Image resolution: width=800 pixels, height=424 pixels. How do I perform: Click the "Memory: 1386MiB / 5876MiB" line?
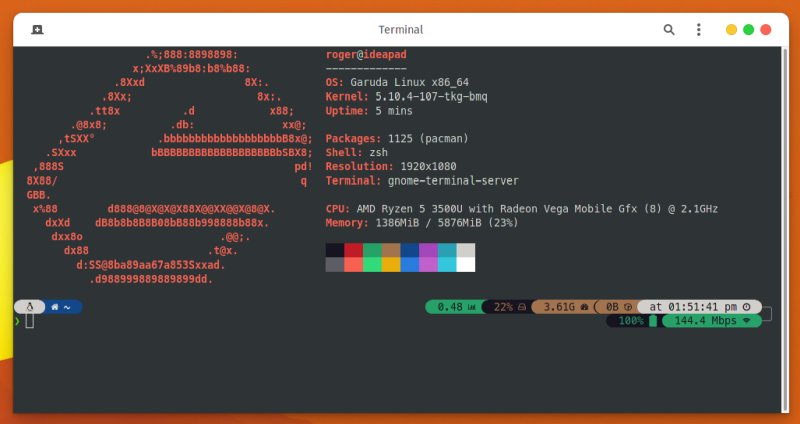(x=422, y=223)
